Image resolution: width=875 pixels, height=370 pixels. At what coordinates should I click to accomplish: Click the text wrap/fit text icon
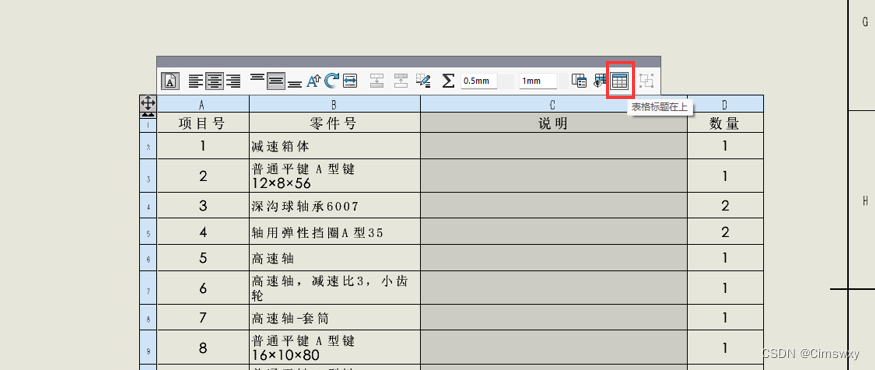click(x=313, y=81)
